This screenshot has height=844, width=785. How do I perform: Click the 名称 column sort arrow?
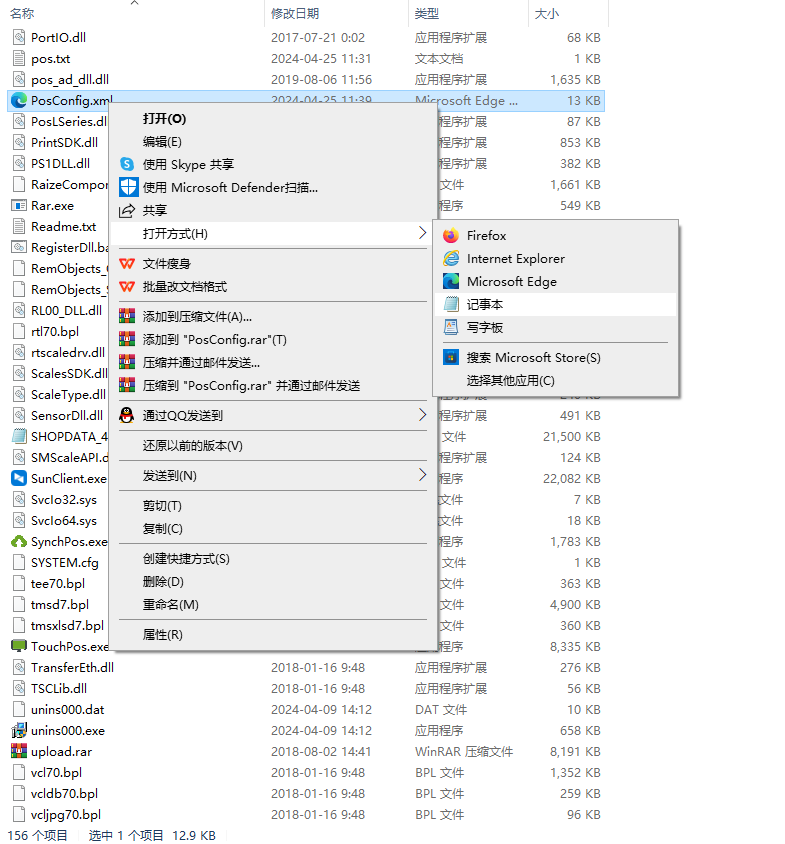tap(135, 3)
